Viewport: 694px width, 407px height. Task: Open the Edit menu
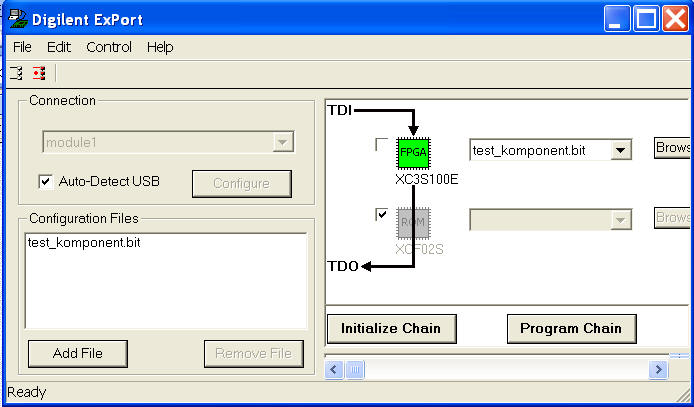pos(59,47)
